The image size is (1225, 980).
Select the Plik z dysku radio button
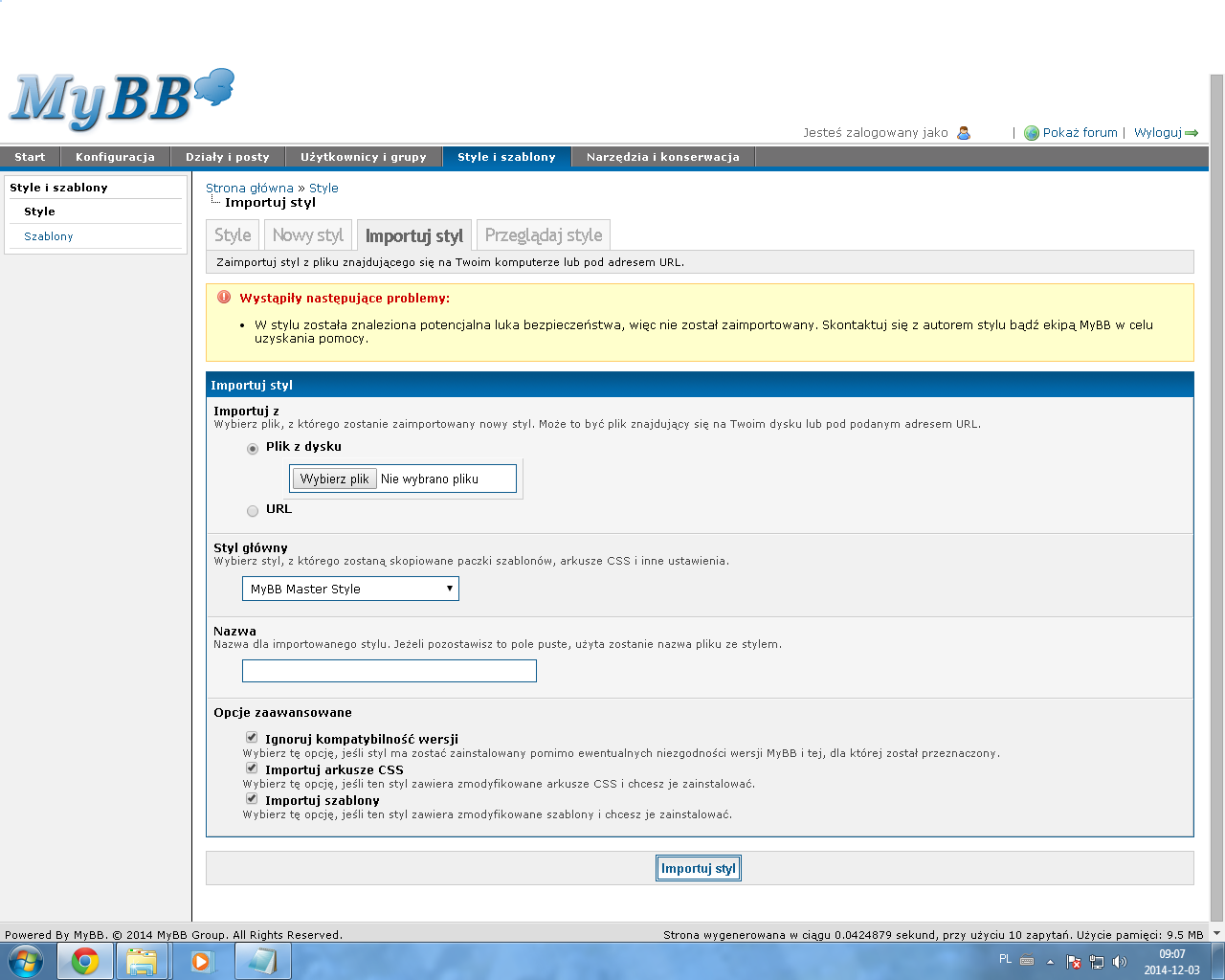(253, 448)
